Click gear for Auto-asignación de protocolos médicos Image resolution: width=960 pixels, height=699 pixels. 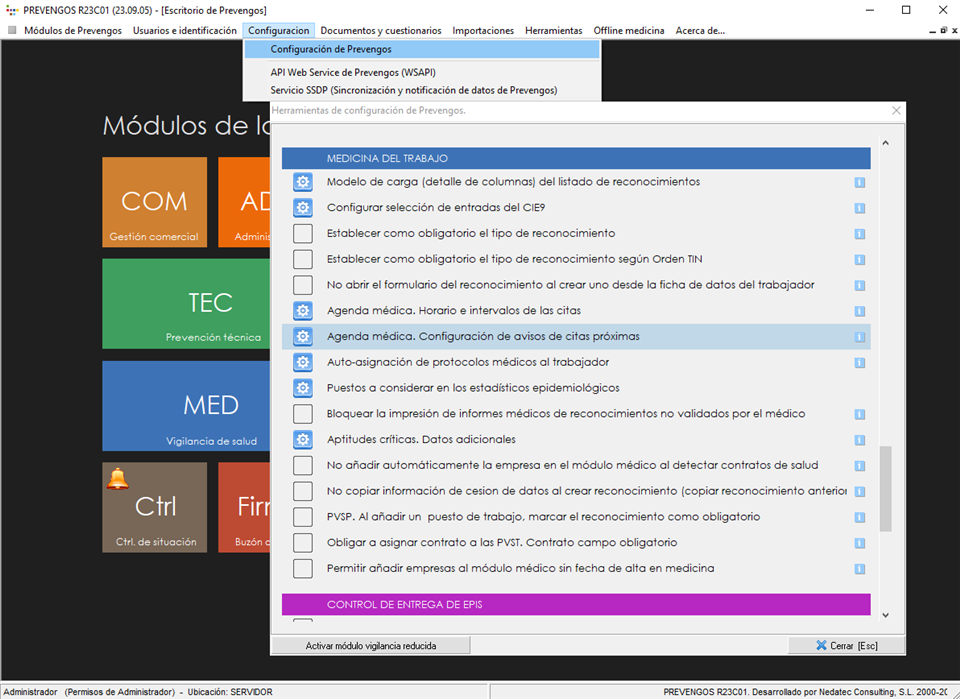303,362
